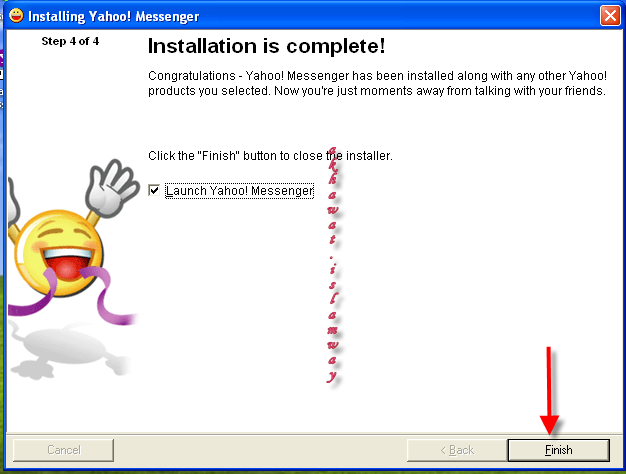
Task: Click the disabled Back button
Action: 457,450
